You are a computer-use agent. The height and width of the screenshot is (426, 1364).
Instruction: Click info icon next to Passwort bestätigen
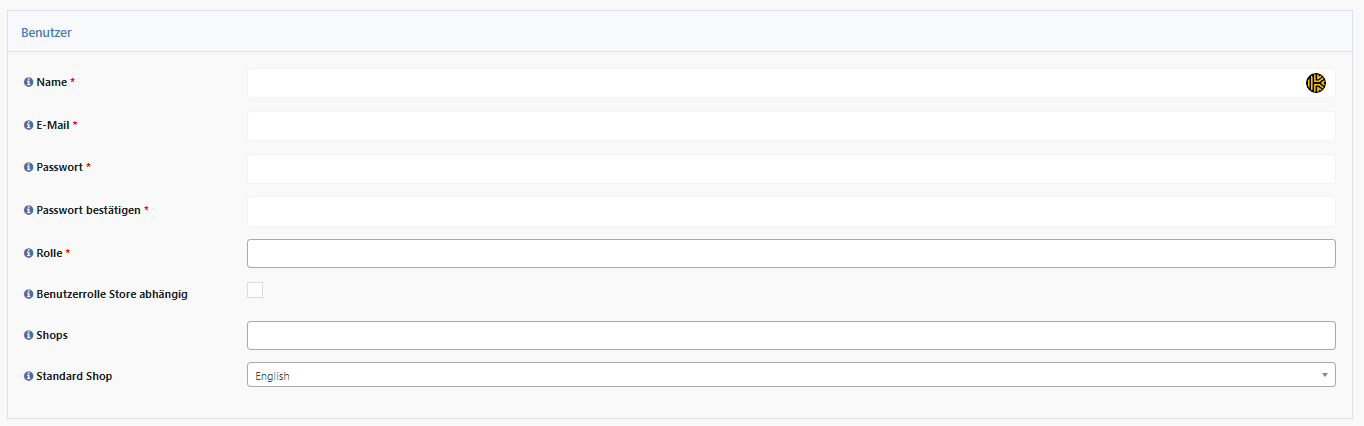[29, 210]
